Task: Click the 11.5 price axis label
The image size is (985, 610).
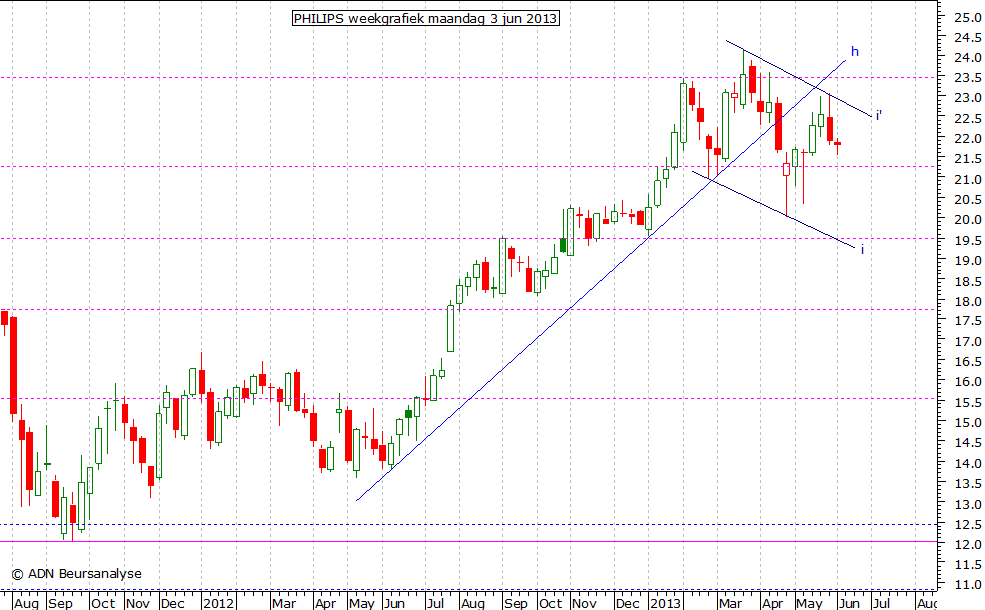Action: click(x=967, y=565)
